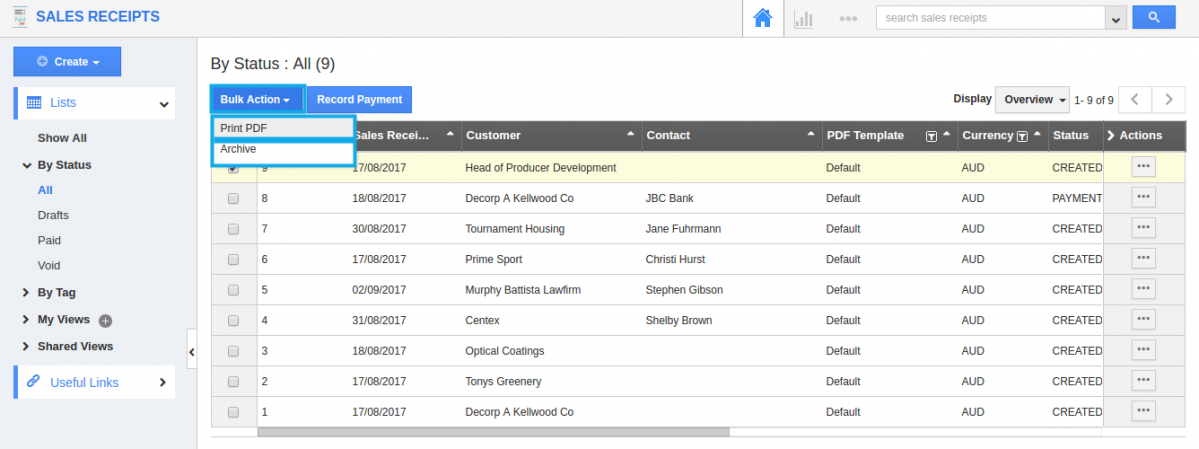Expand Shared Views section
This screenshot has height=449, width=1199.
[x=27, y=347]
